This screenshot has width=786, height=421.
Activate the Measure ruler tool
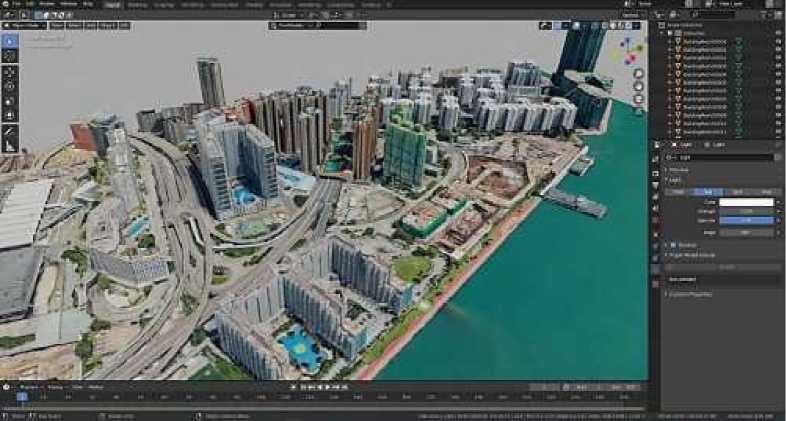click(x=10, y=146)
